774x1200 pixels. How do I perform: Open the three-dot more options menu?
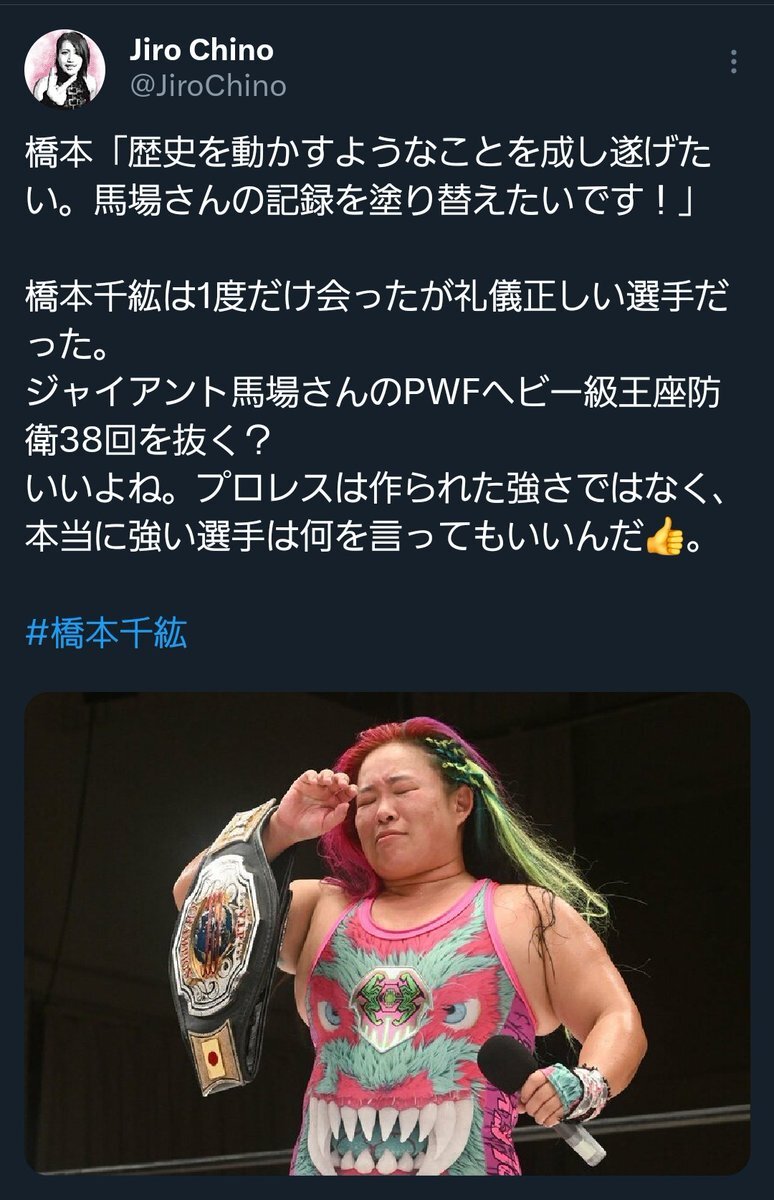(734, 63)
